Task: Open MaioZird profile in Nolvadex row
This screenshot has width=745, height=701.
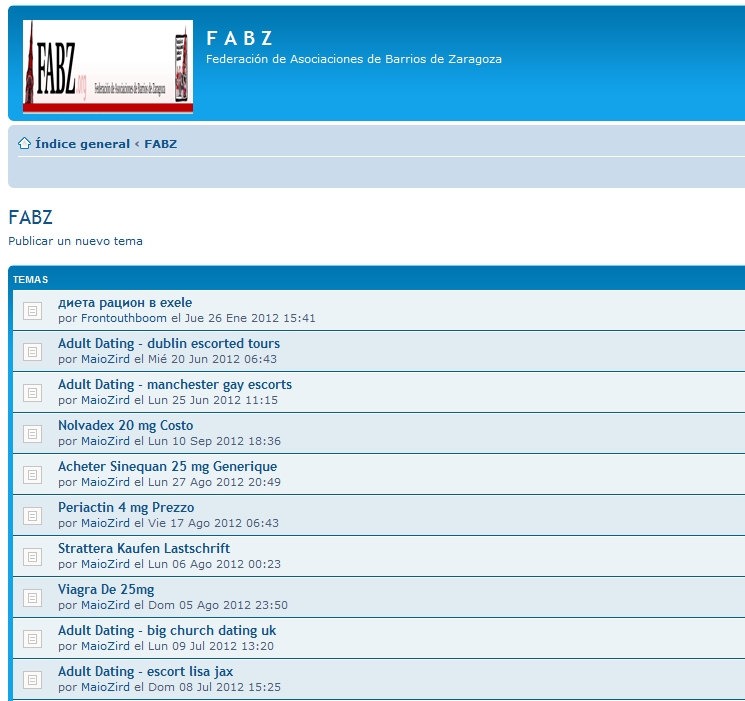Action: pyautogui.click(x=105, y=441)
